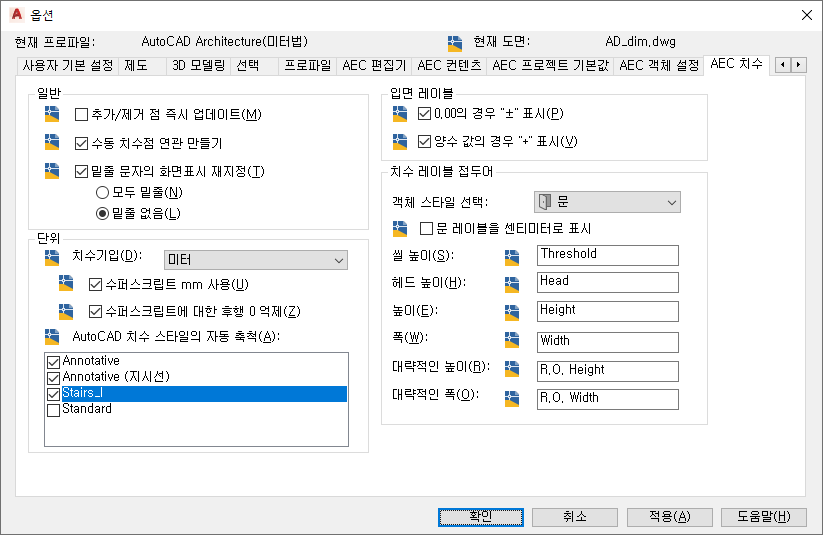Viewport: 823px width, 535px height.
Task: Click drawing icon beside 수퍼스크립트 mm 사용
Action: tap(66, 284)
